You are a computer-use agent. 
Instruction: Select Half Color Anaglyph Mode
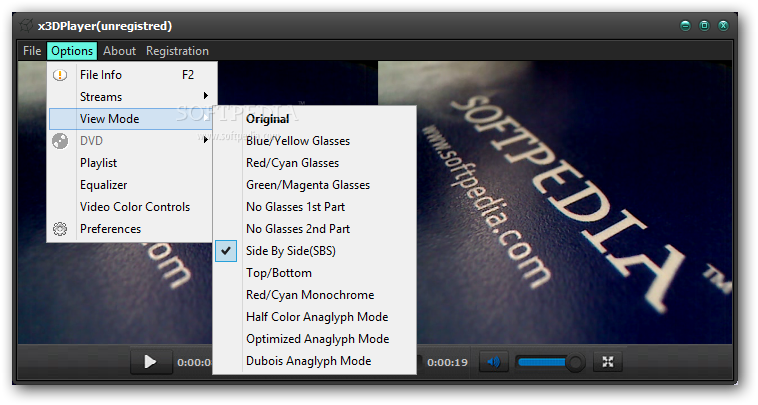(314, 317)
